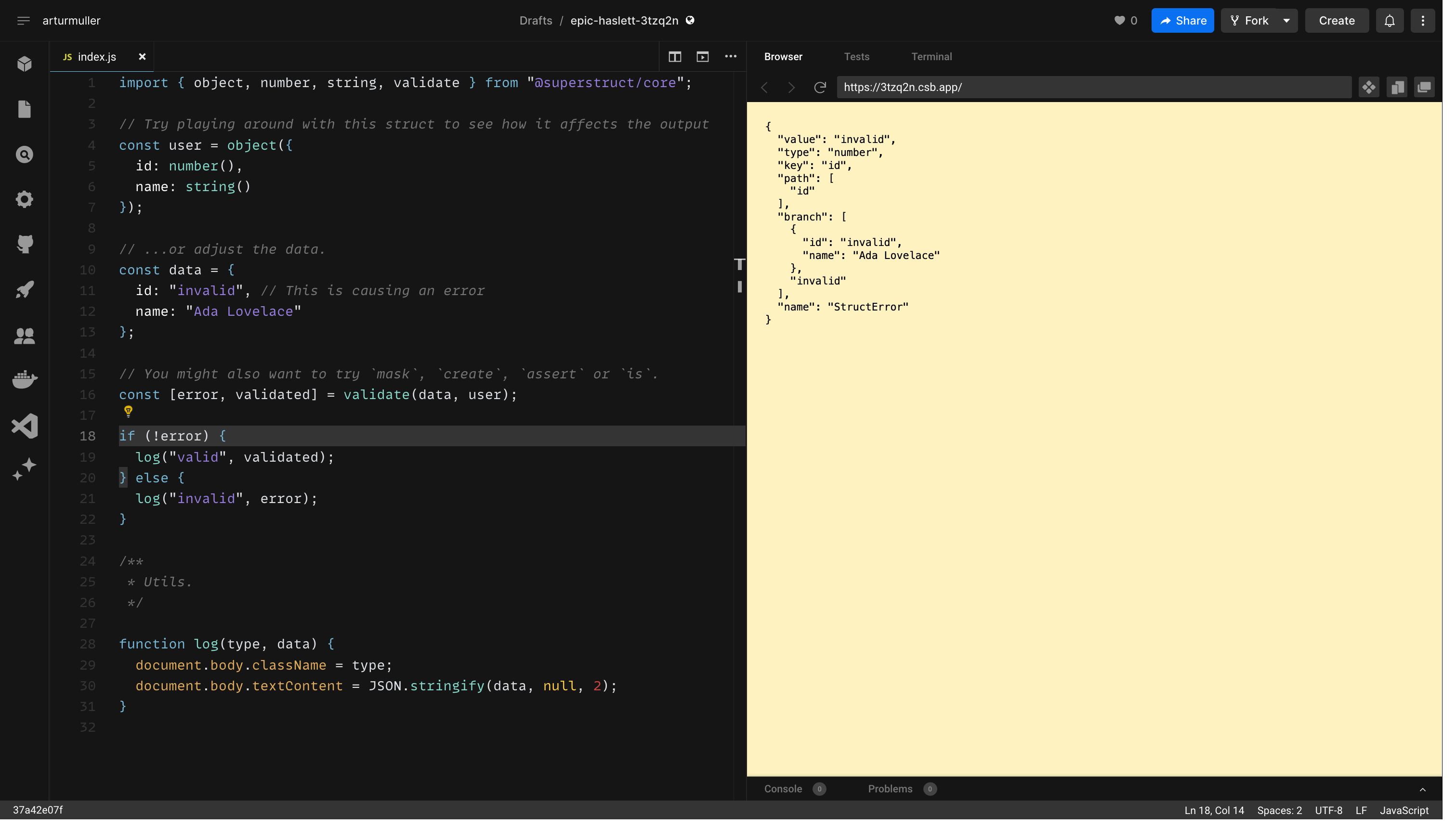Open the Search panel in sidebar
The width and height of the screenshot is (1456, 828).
point(25,154)
